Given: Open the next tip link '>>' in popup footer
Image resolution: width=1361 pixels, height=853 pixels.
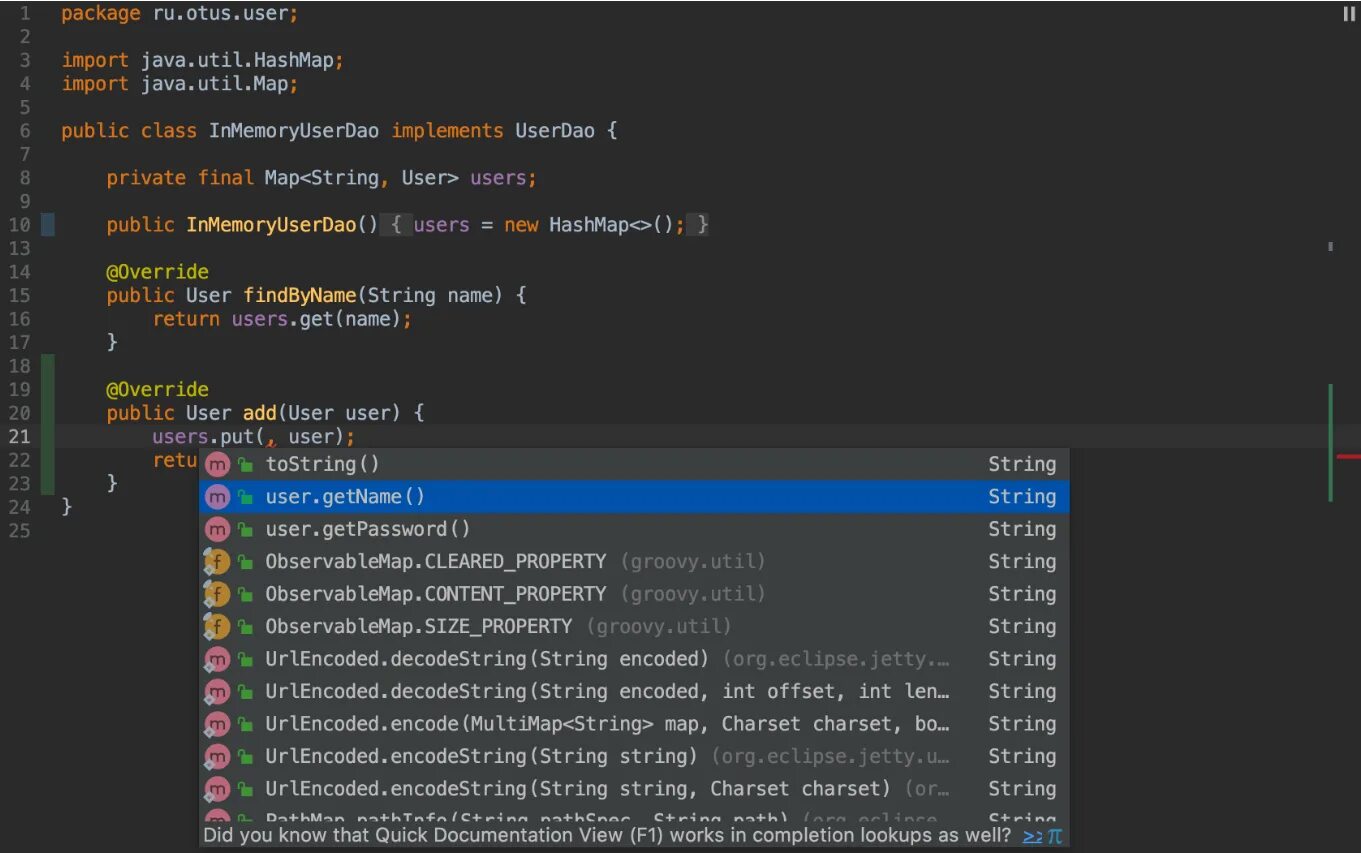Looking at the screenshot, I should coord(1032,835).
